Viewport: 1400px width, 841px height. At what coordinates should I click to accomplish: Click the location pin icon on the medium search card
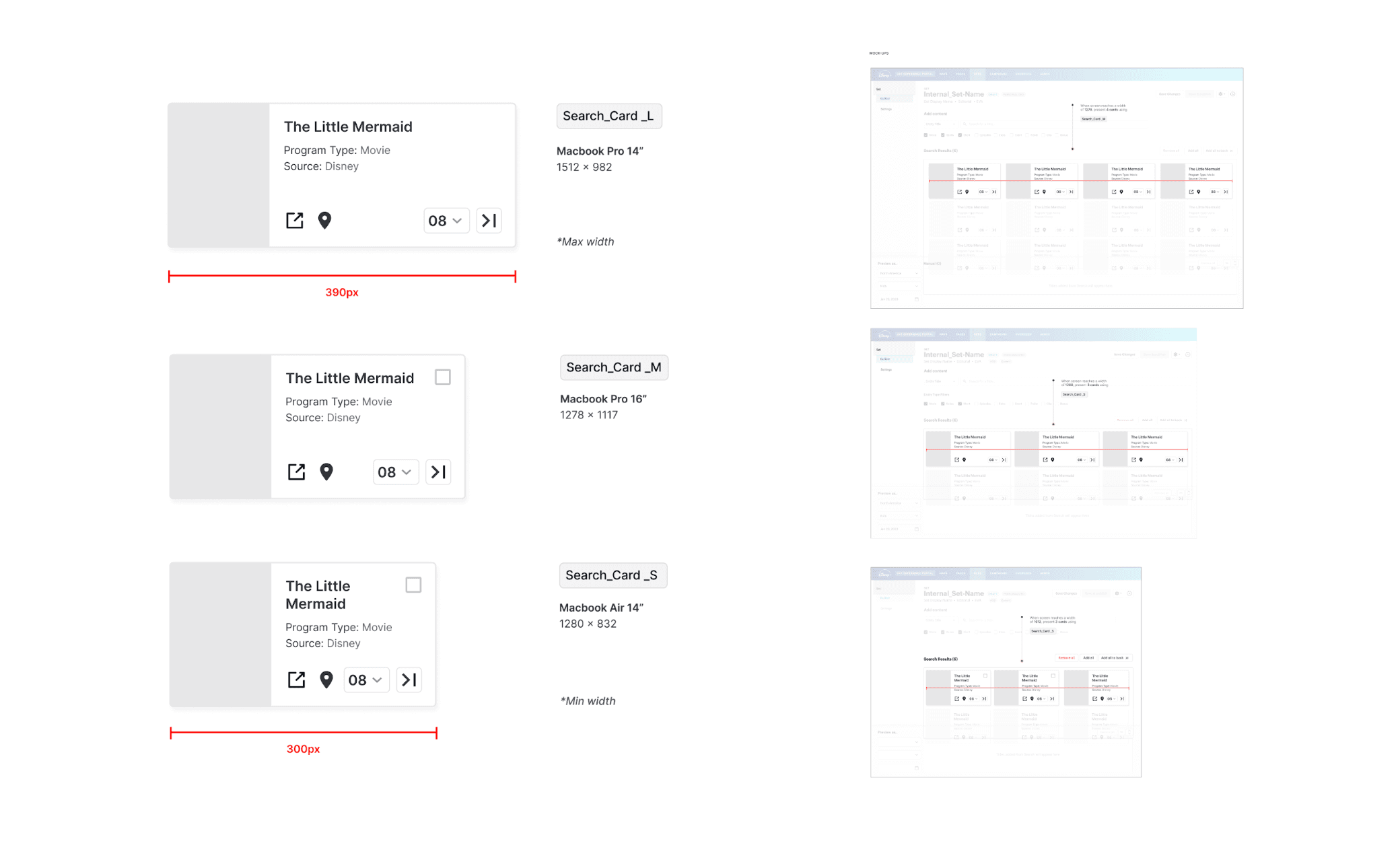[327, 472]
